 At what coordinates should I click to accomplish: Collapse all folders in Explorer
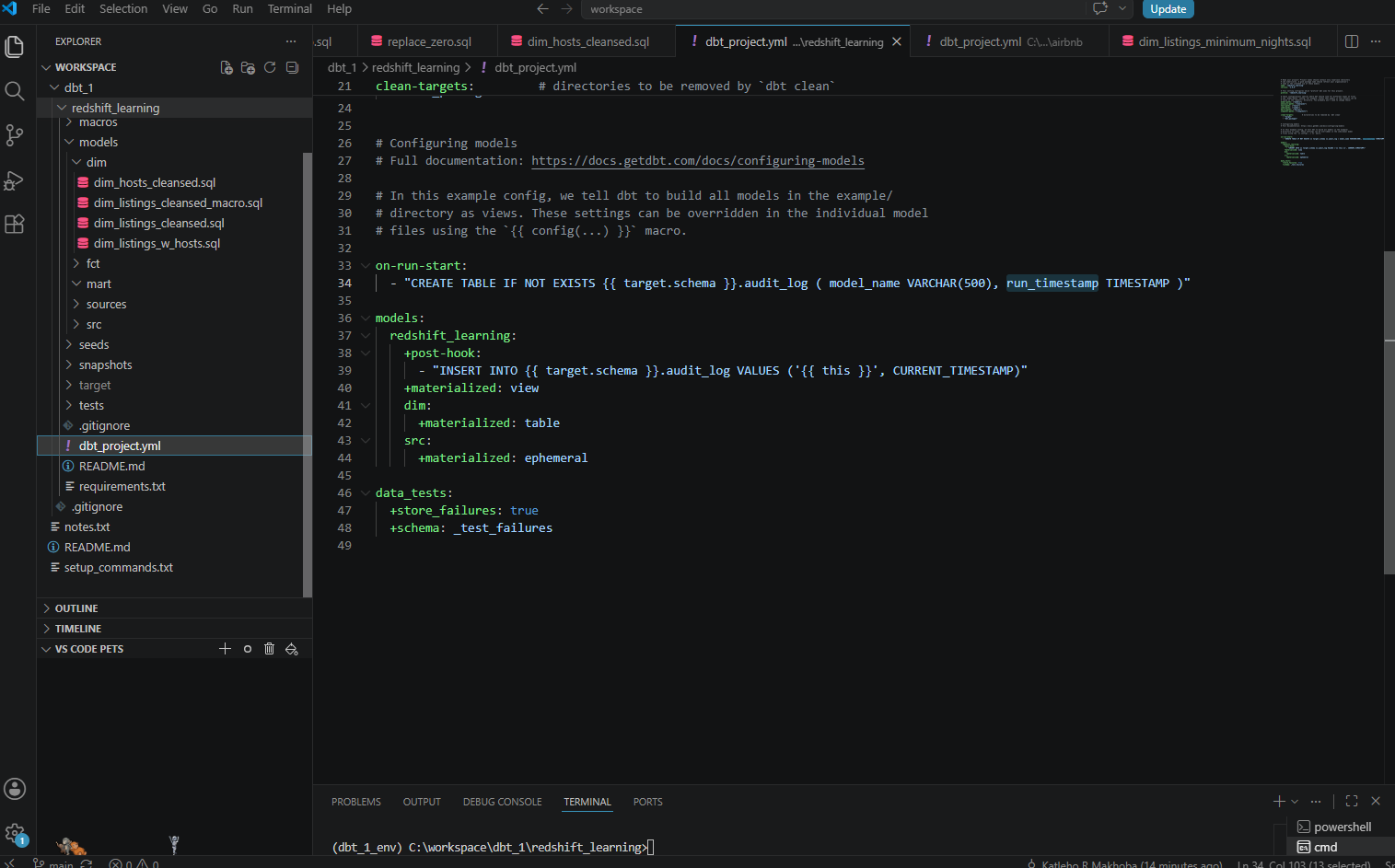click(292, 67)
